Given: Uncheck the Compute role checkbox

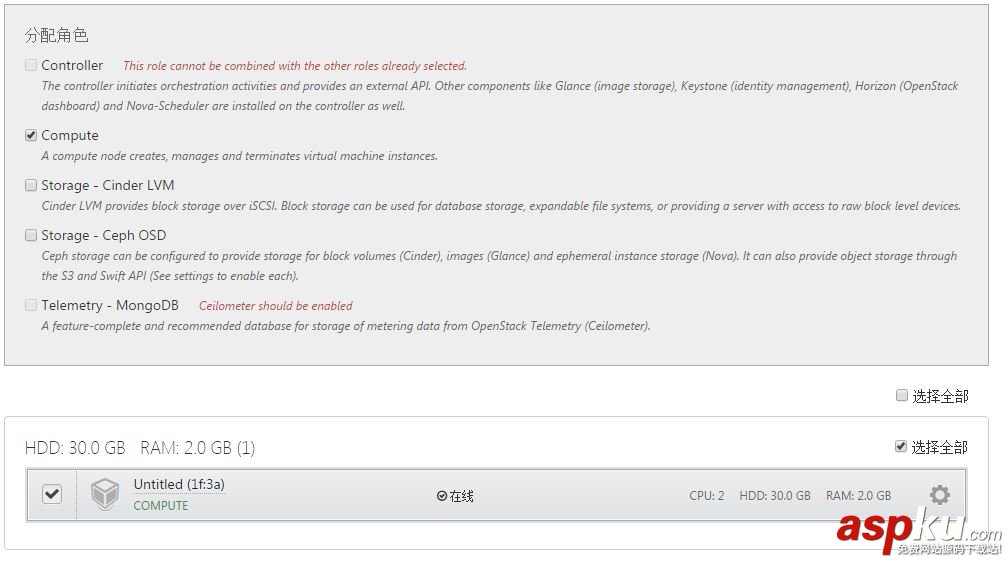Looking at the screenshot, I should pyautogui.click(x=31, y=135).
